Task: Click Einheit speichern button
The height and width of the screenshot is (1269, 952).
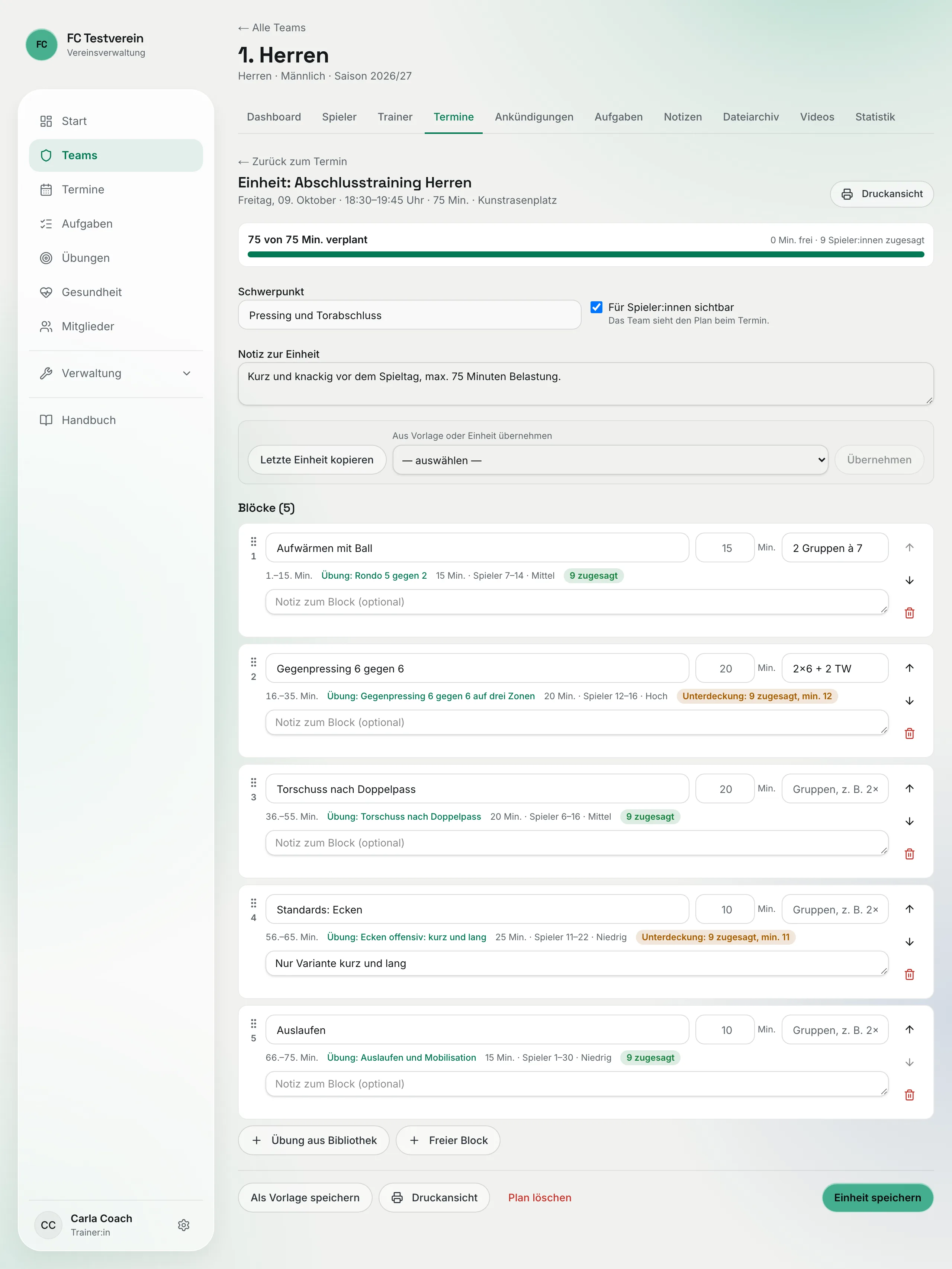Action: click(878, 1197)
